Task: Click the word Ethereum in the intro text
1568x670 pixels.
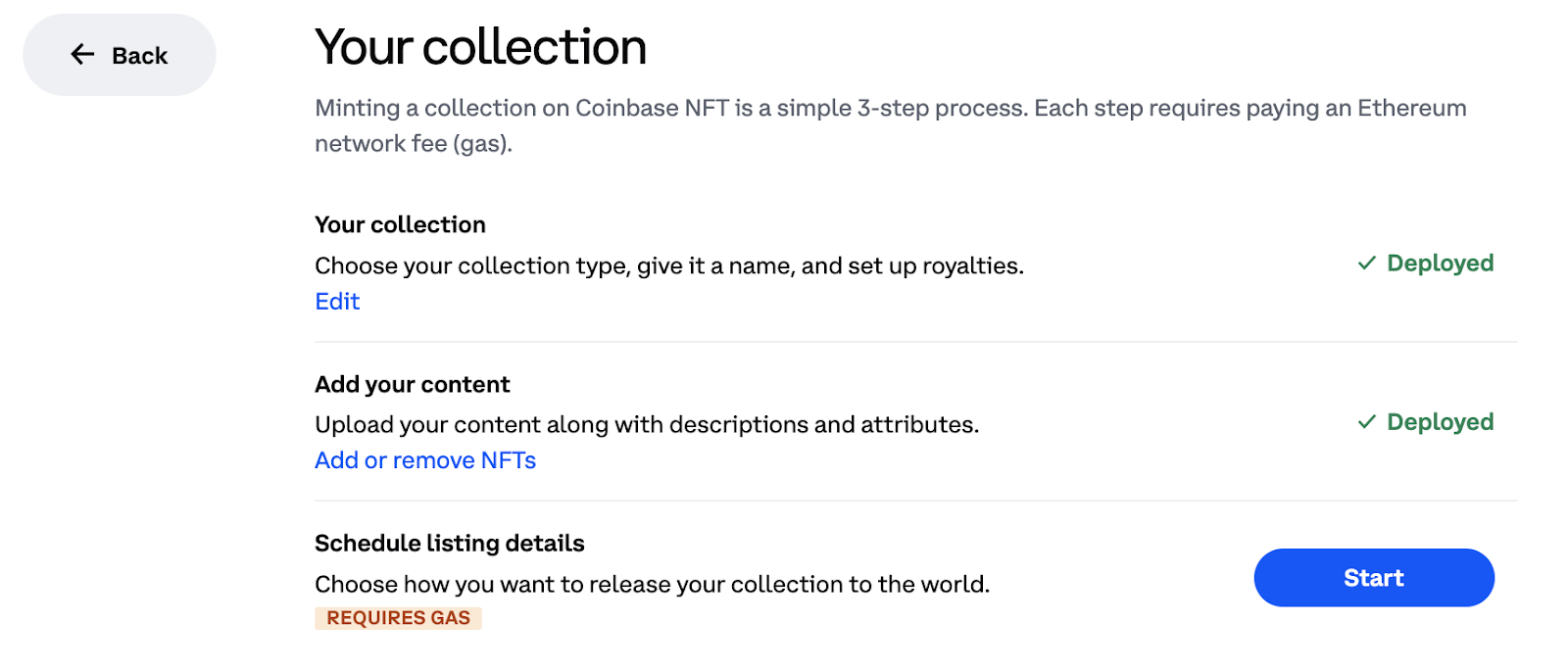Action: pos(1411,109)
